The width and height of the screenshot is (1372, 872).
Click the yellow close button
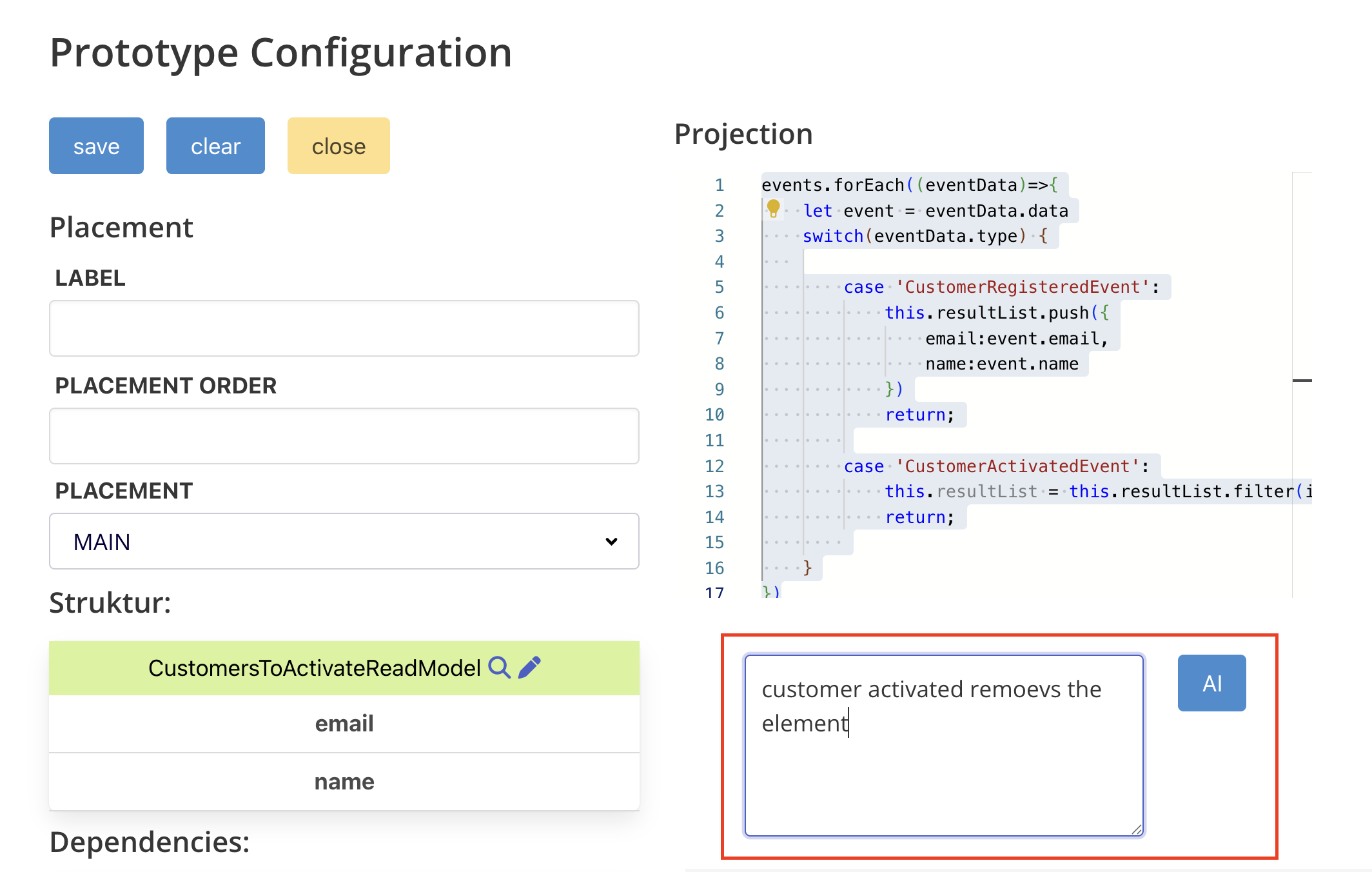[338, 146]
